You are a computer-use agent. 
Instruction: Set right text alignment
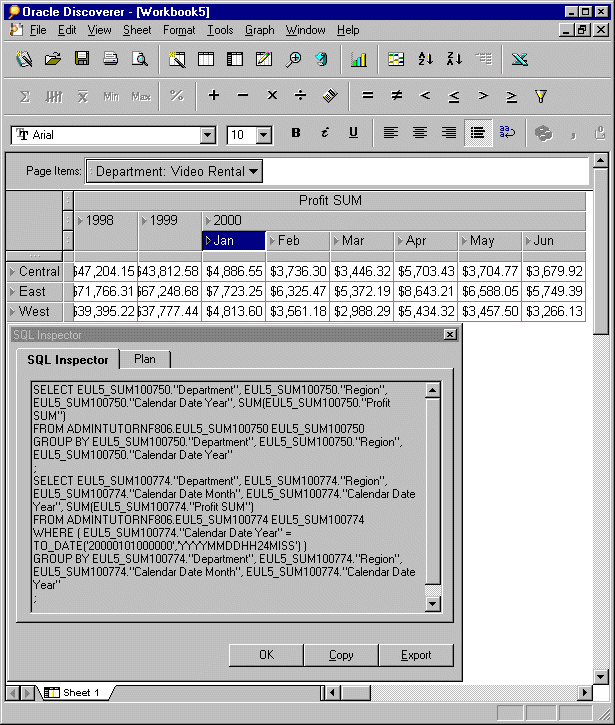[449, 133]
